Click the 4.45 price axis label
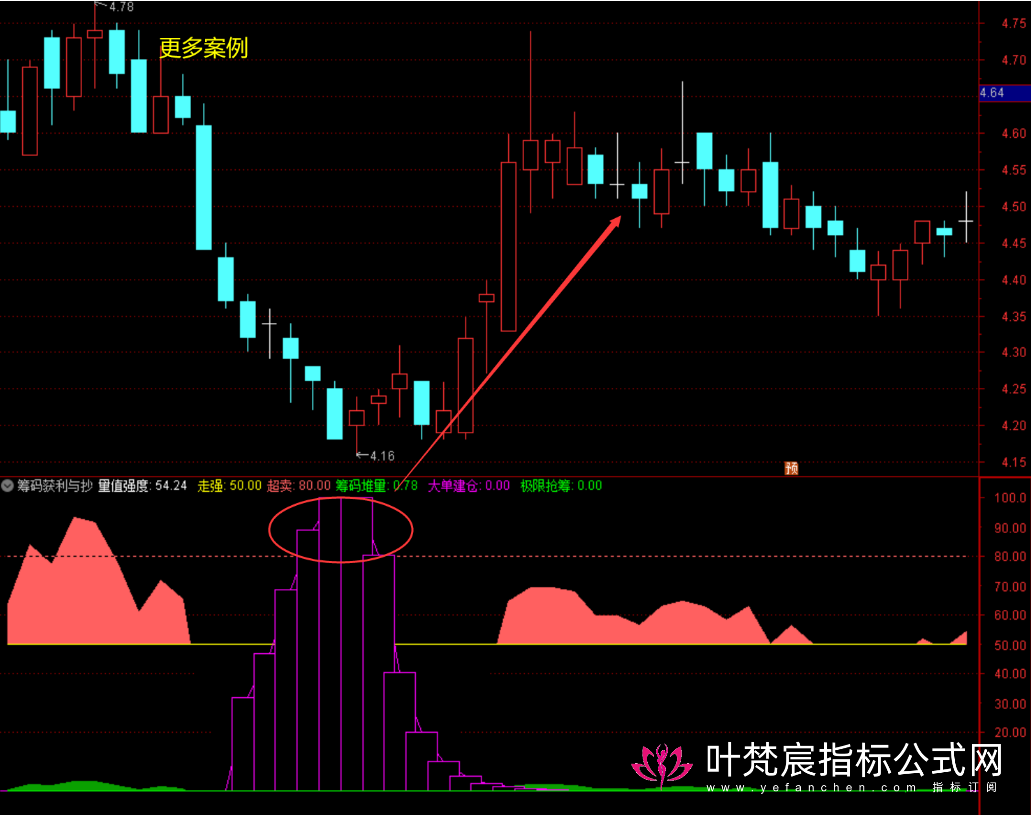1031x815 pixels. [x=1013, y=243]
